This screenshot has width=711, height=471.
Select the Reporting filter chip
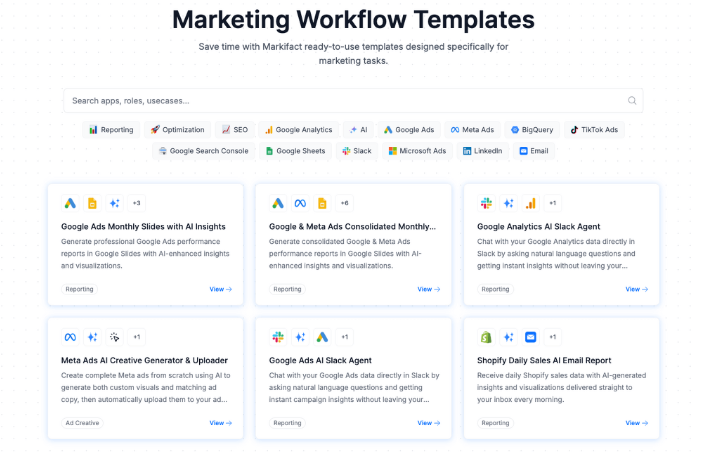pos(111,129)
